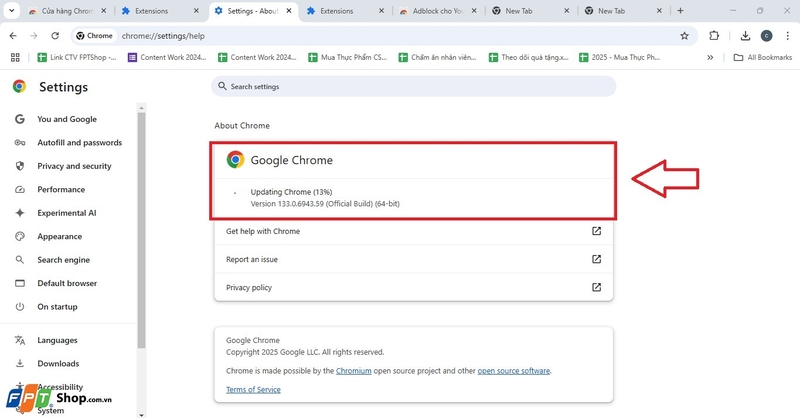Open the tab search dropdown arrow
The height and width of the screenshot is (418, 800).
coord(11,10)
